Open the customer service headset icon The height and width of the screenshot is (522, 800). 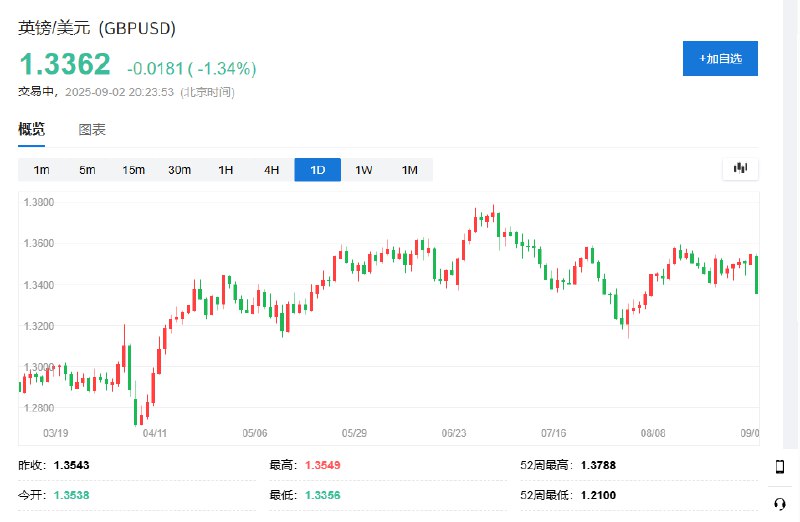tap(780, 504)
